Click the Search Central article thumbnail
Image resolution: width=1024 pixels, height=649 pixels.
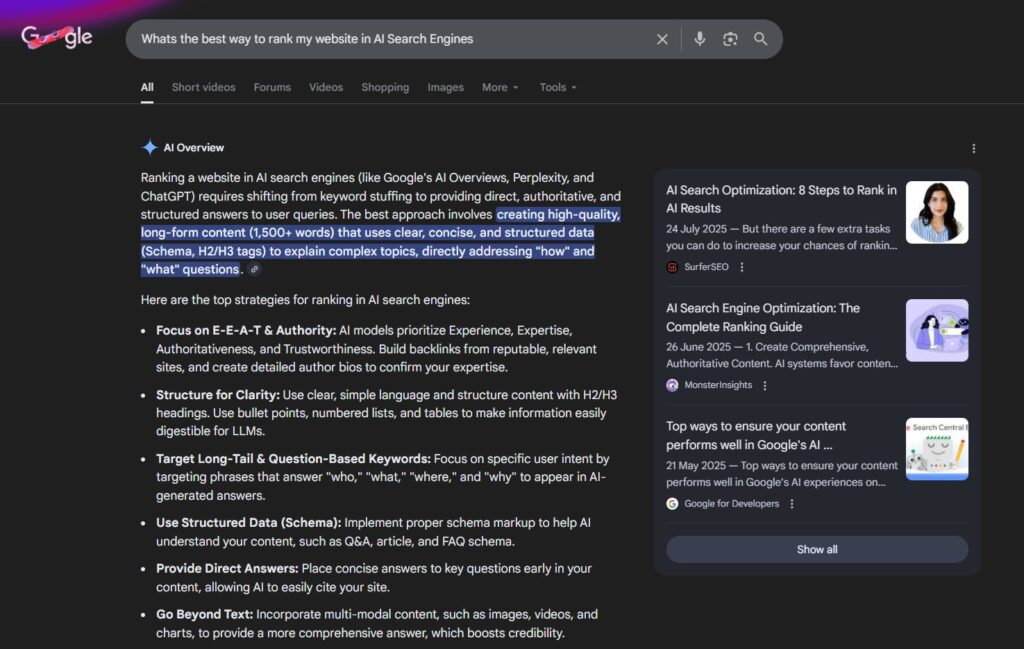(937, 448)
